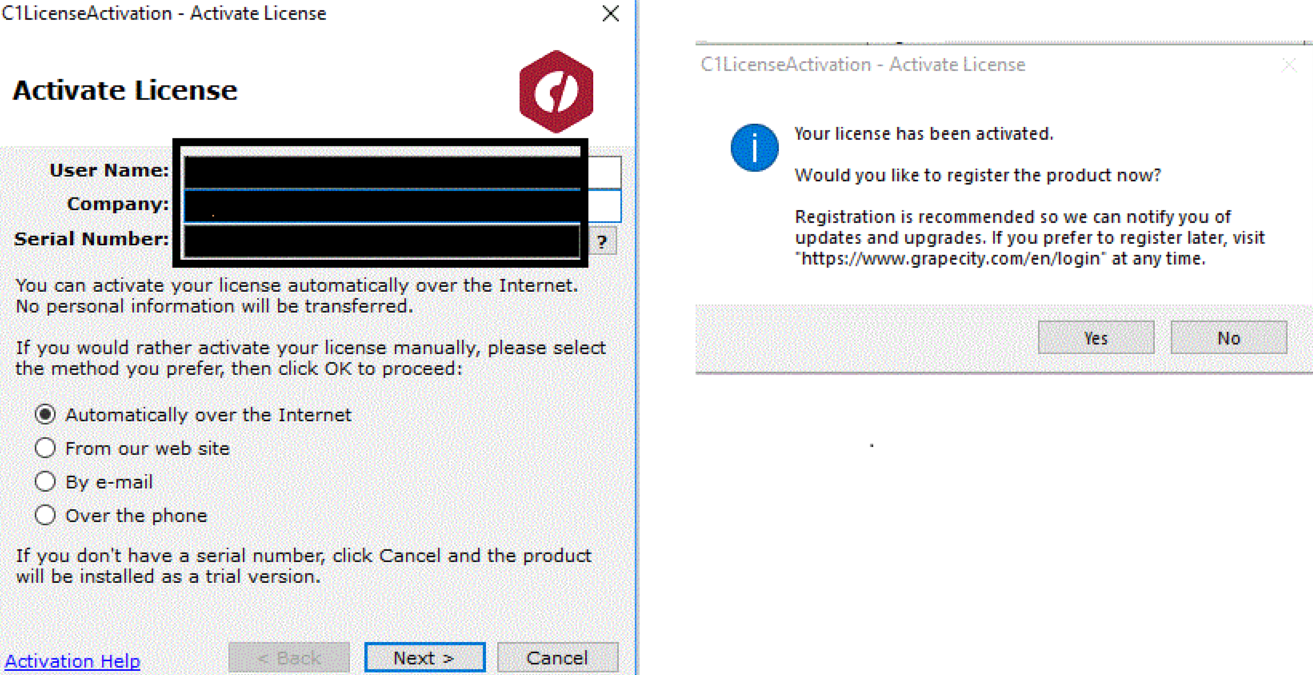The height and width of the screenshot is (675, 1313).
Task: Focus the Company input field
Action: (x=401, y=205)
